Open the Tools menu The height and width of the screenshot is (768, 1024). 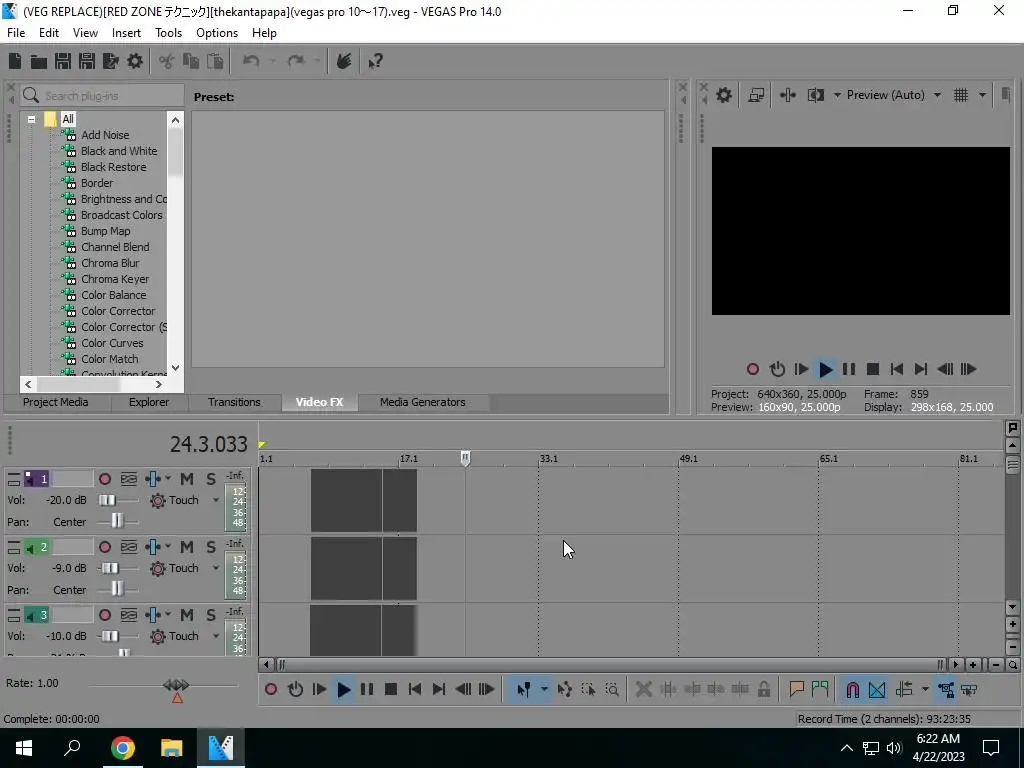point(168,33)
